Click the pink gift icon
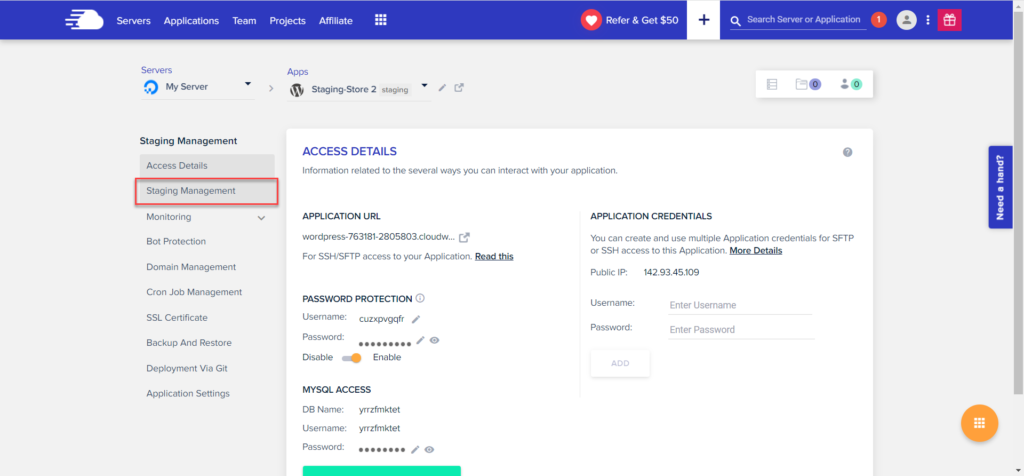1024x476 pixels. coord(950,20)
